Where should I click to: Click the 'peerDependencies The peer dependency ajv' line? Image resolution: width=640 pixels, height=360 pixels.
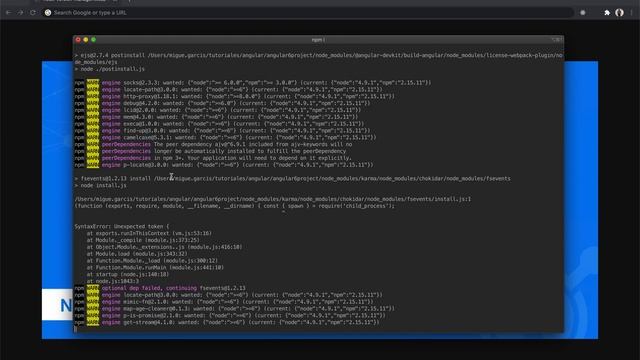point(213,144)
